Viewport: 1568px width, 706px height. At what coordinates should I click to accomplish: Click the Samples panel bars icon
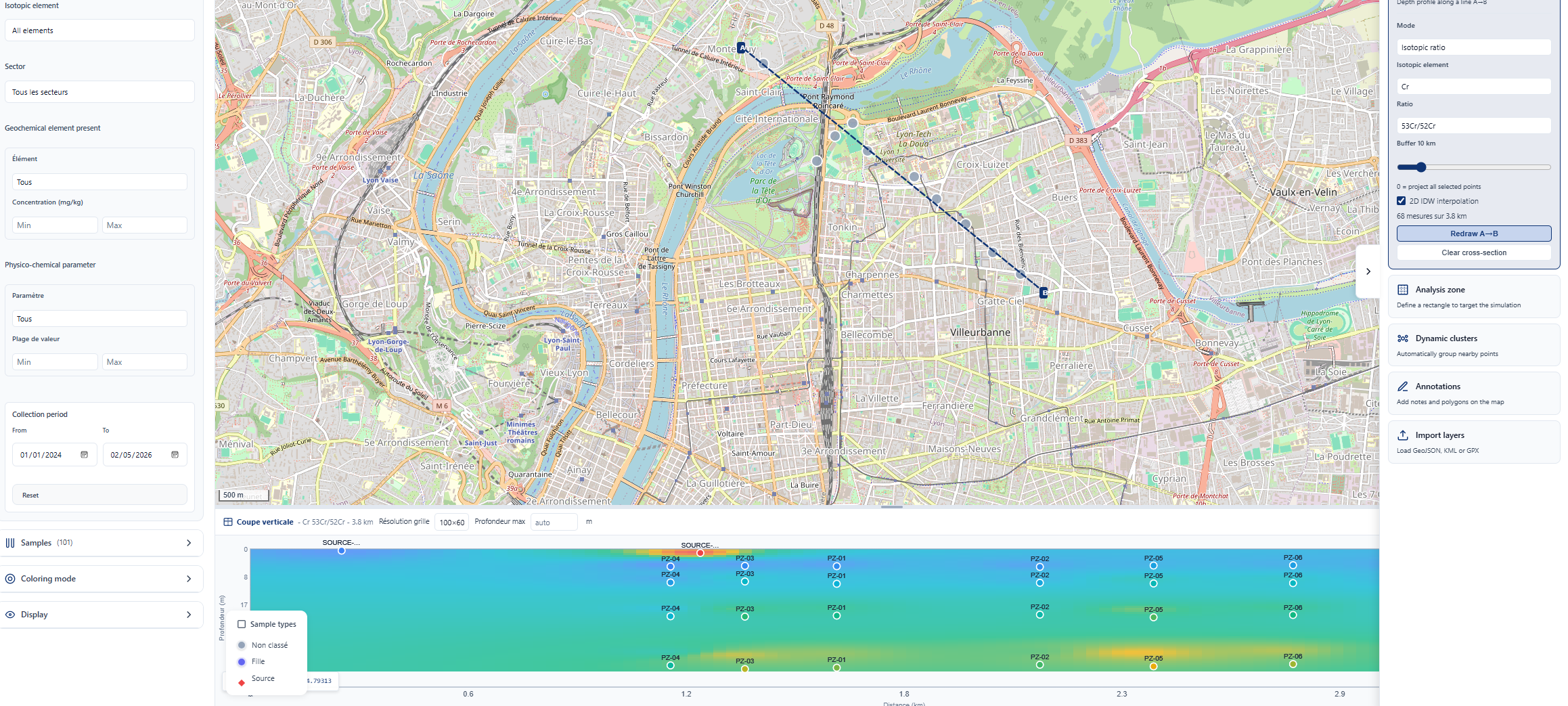coord(10,543)
